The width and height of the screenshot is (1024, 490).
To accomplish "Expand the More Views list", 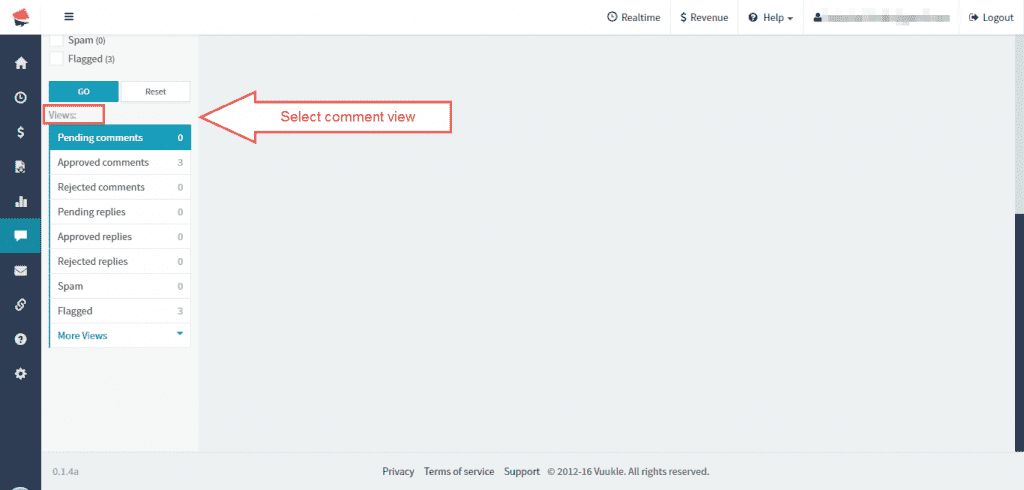I will (x=119, y=335).
